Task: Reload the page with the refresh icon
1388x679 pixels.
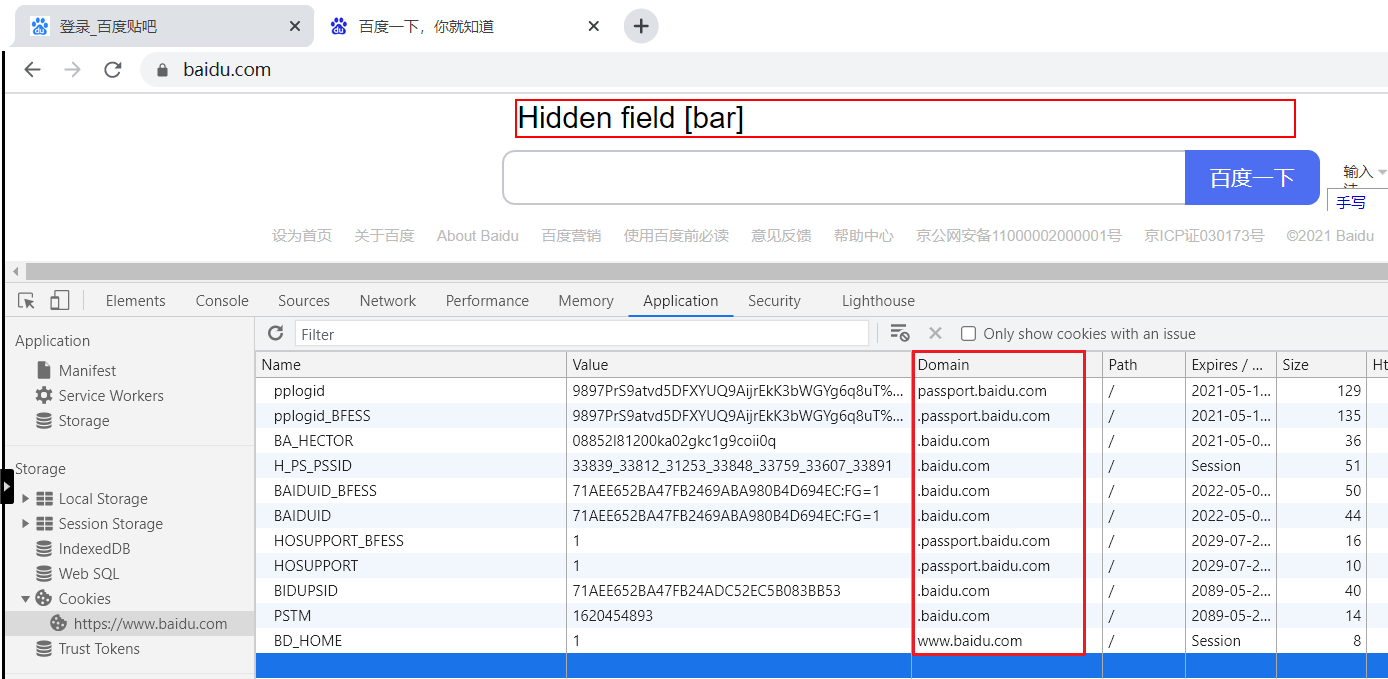Action: click(x=113, y=69)
